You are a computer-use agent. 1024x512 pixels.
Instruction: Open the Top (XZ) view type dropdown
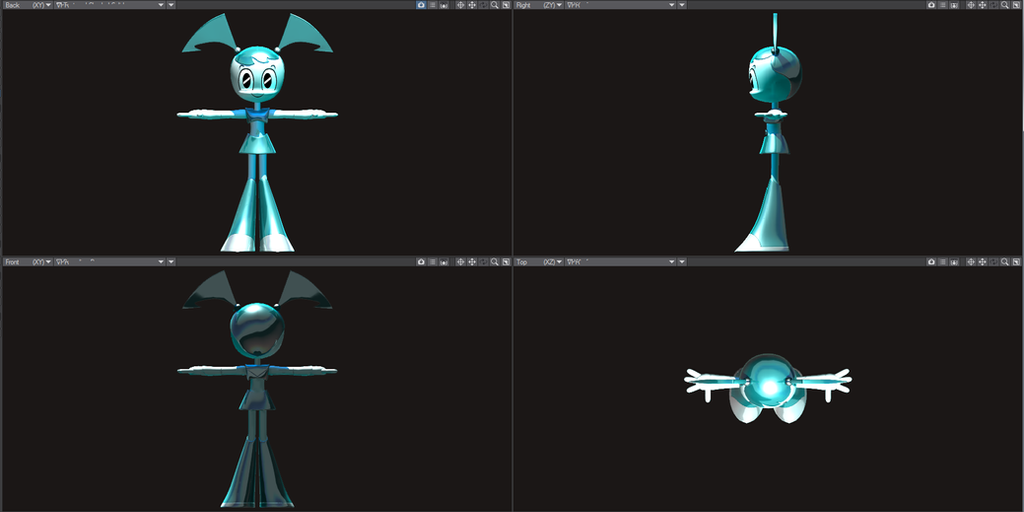(x=539, y=261)
